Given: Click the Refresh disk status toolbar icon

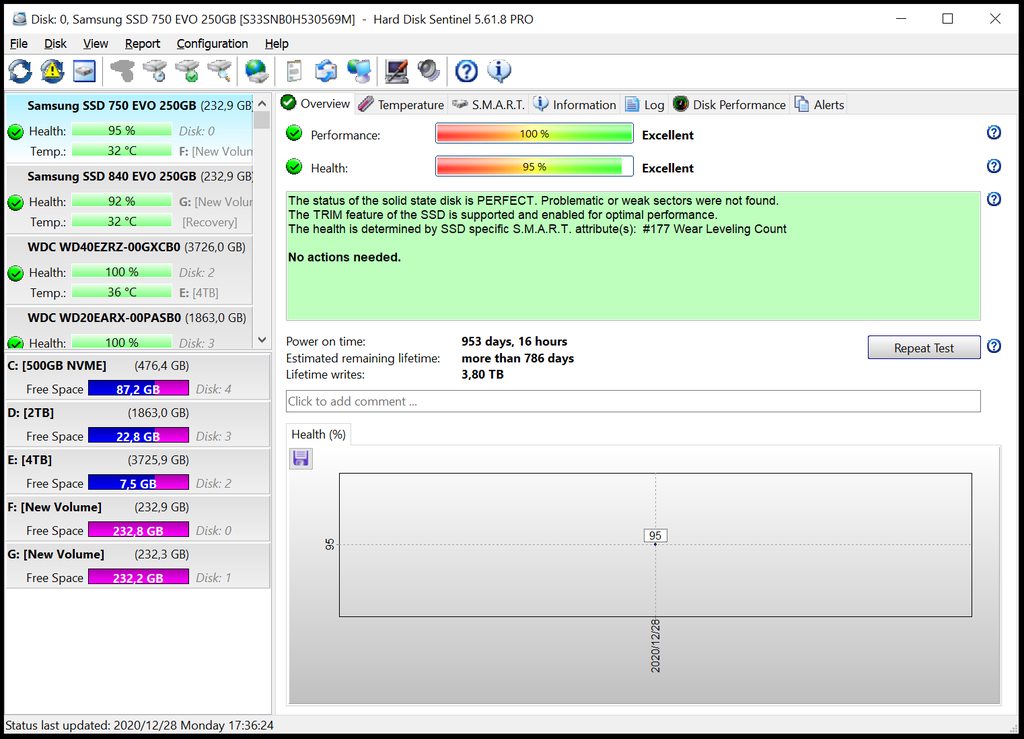Looking at the screenshot, I should [x=20, y=71].
